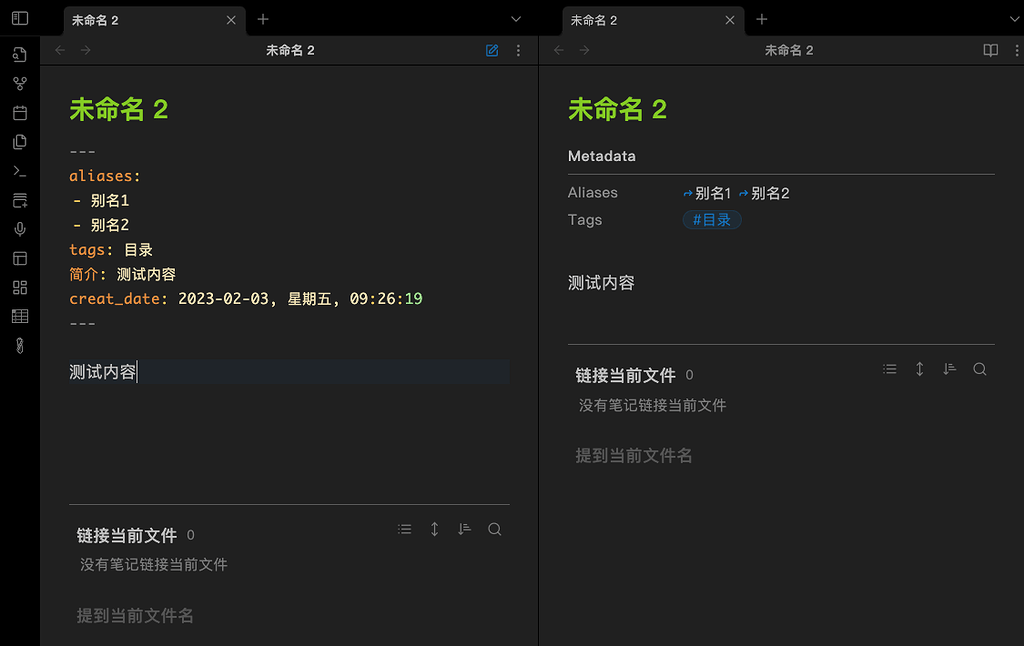
Task: Open a new tab with the plus button
Action: coord(262,19)
